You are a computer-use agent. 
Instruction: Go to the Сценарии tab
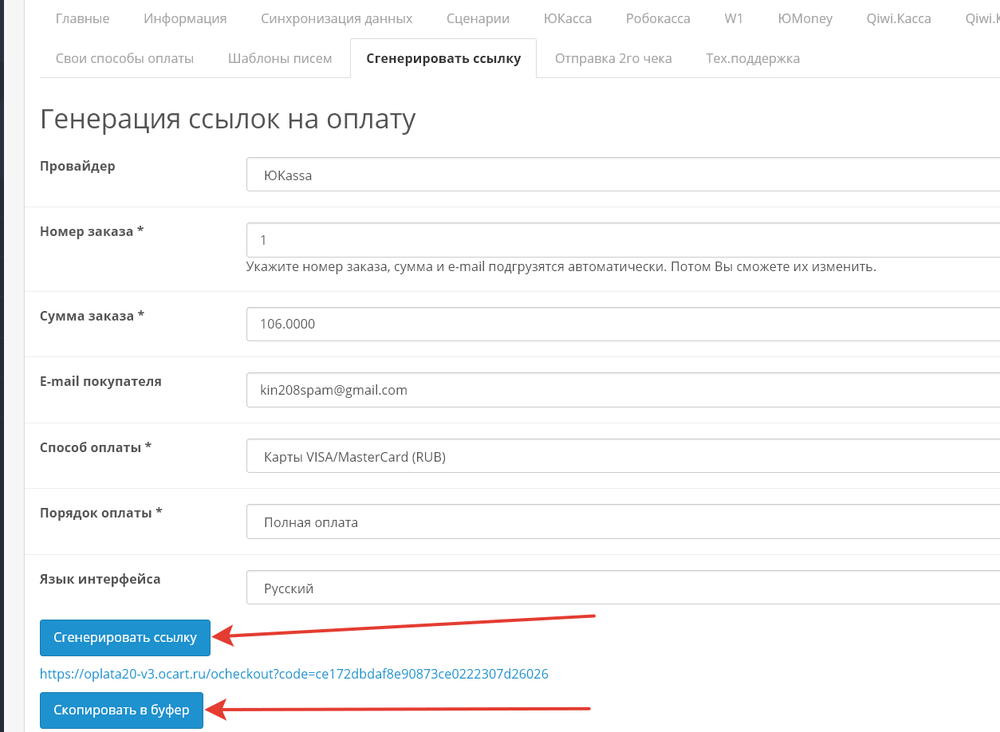click(x=478, y=19)
